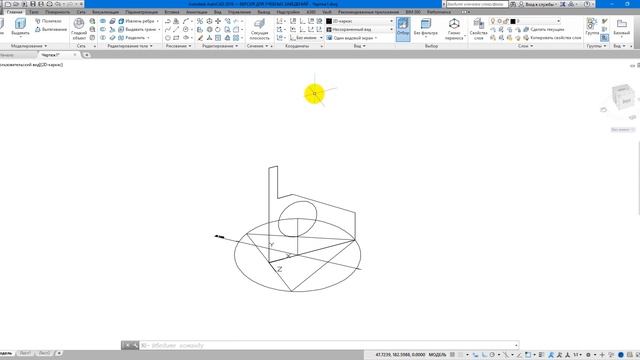Toggle ortho mode in status bar
The width and height of the screenshot is (640, 360).
484,355
